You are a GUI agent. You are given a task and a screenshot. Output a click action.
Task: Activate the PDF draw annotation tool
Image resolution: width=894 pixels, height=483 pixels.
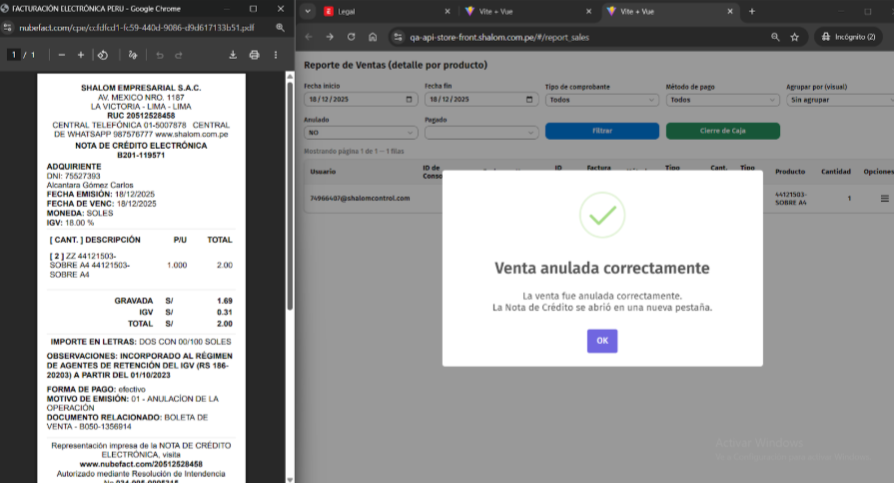[x=133, y=55]
